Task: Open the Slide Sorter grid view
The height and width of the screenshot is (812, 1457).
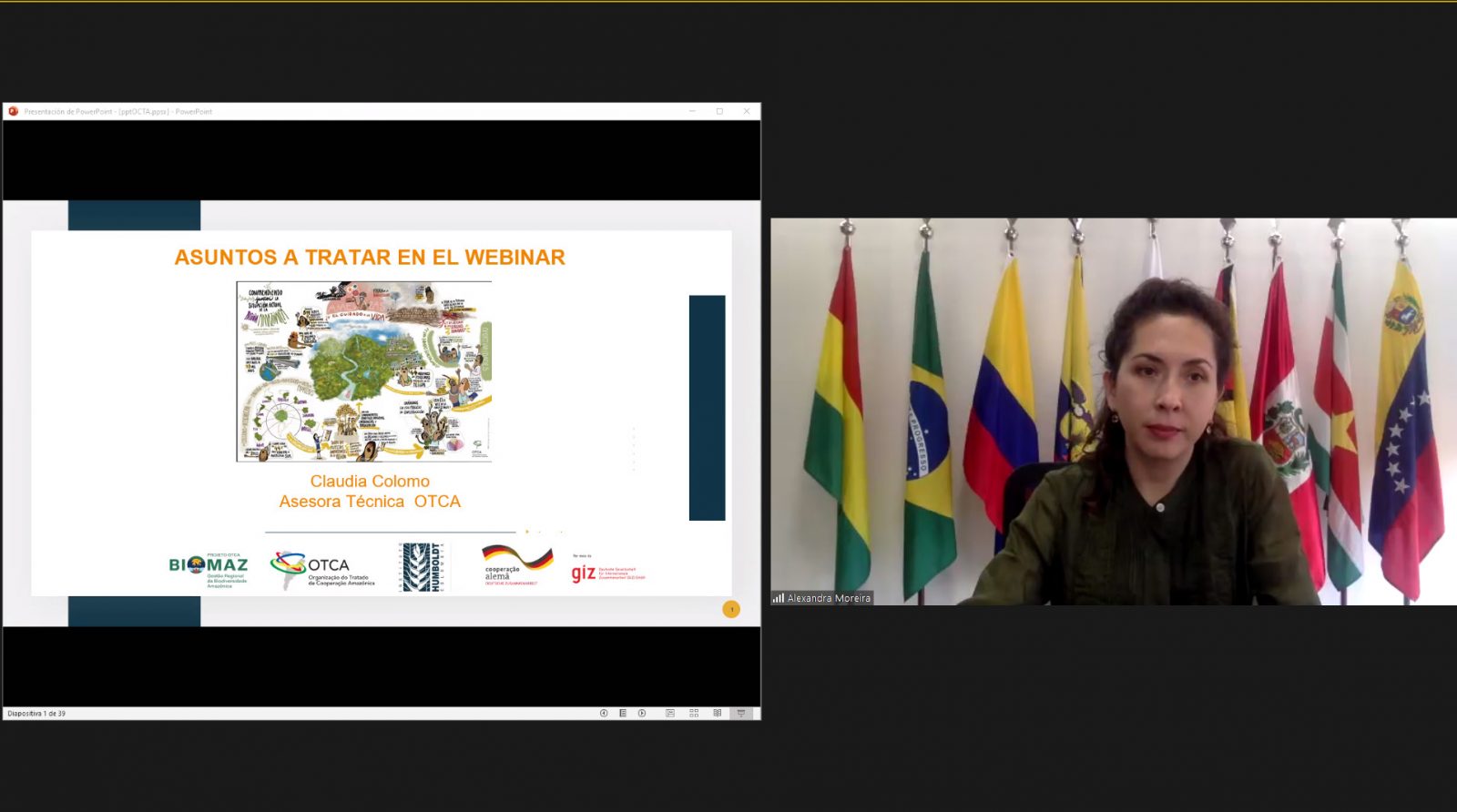Action: point(694,714)
